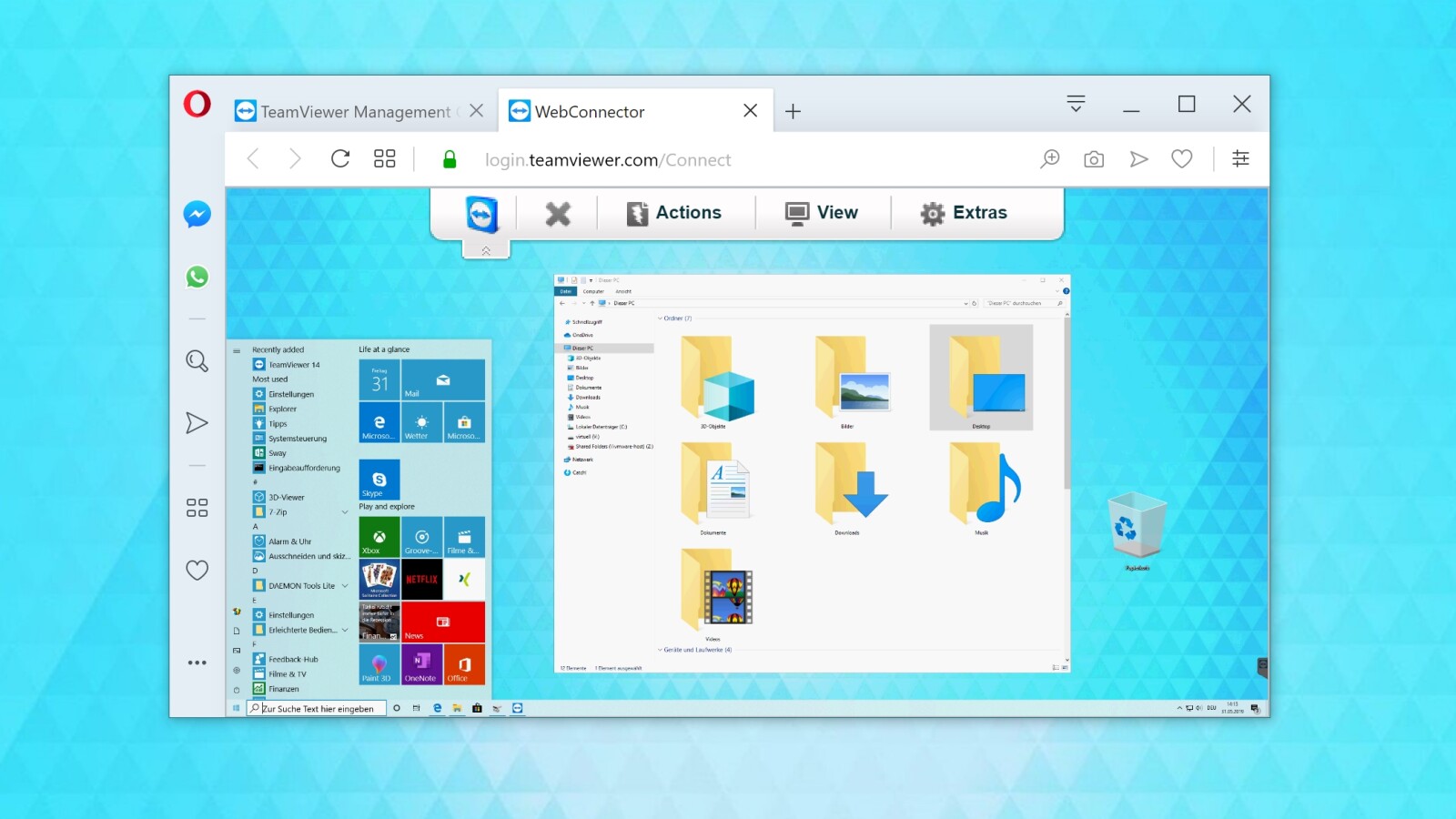Open the Extras menu
1456x819 pixels.
[964, 213]
